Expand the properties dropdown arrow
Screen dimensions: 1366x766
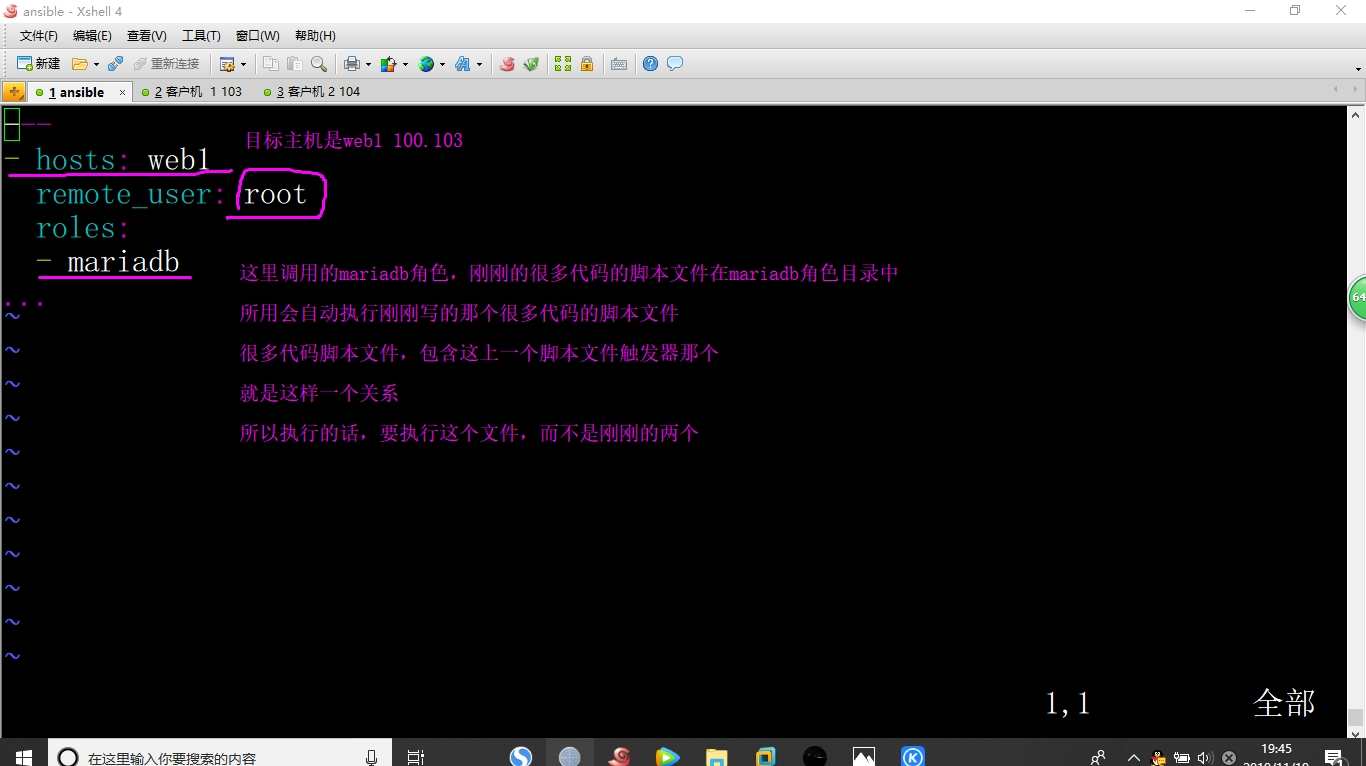coord(243,64)
